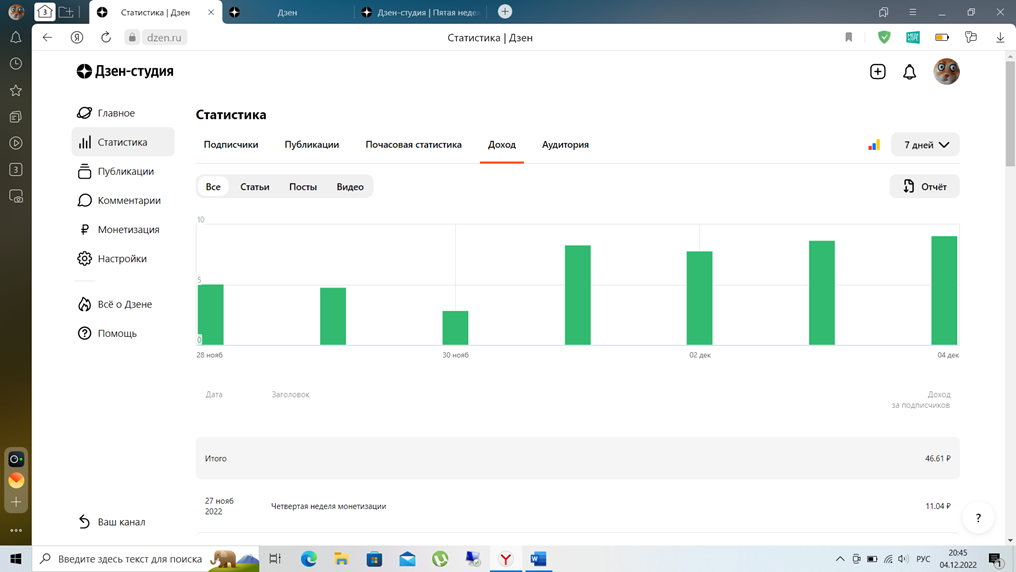Create a new publication with plus icon
The image size is (1016, 572).
point(877,71)
